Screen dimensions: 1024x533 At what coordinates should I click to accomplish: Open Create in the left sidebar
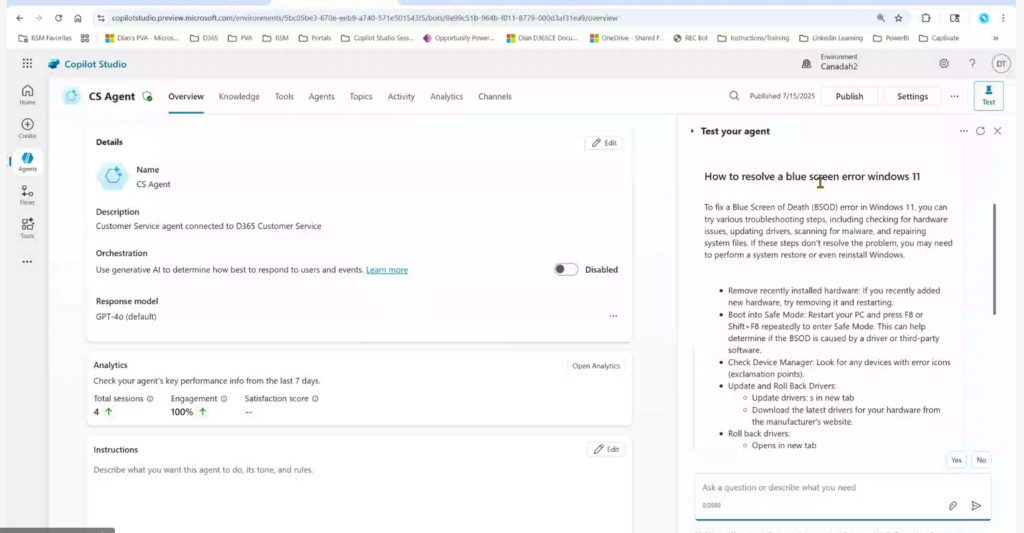27,128
